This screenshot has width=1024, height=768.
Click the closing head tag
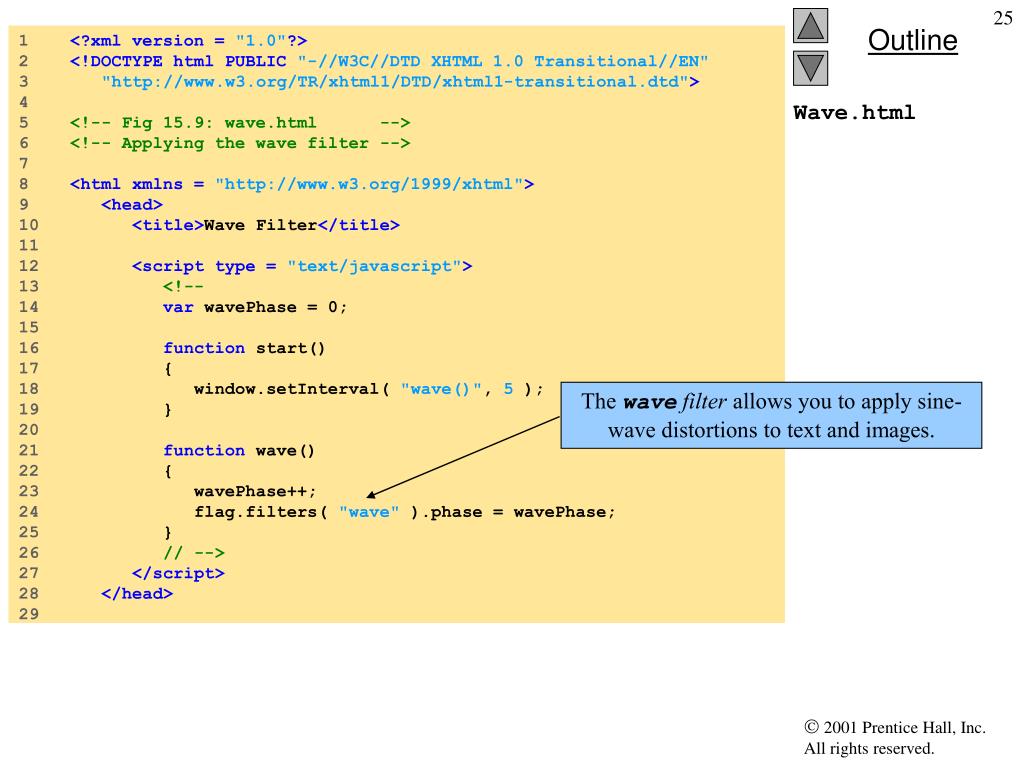point(137,594)
